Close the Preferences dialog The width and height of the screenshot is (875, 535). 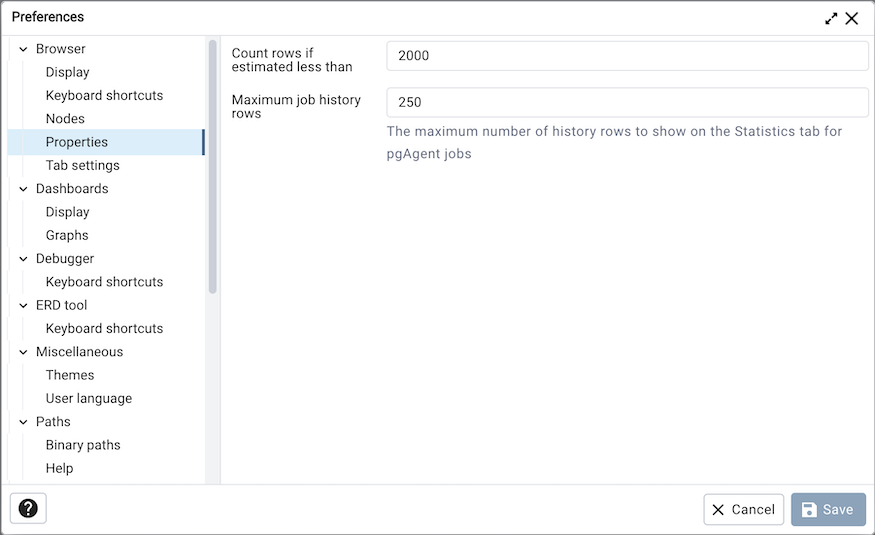pyautogui.click(x=852, y=18)
